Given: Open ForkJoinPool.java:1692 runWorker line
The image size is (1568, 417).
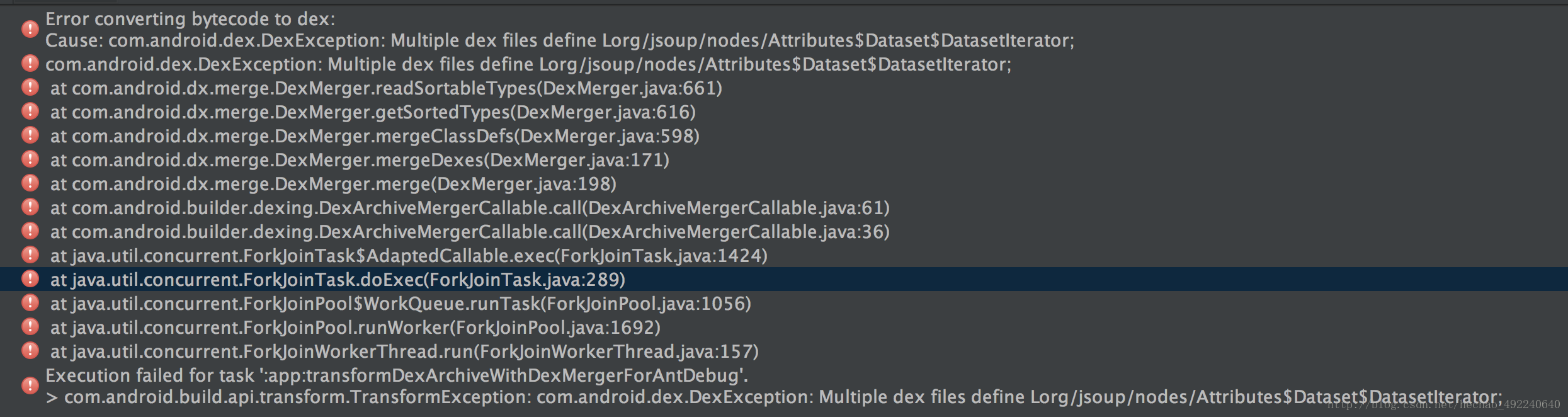Looking at the screenshot, I should point(355,328).
